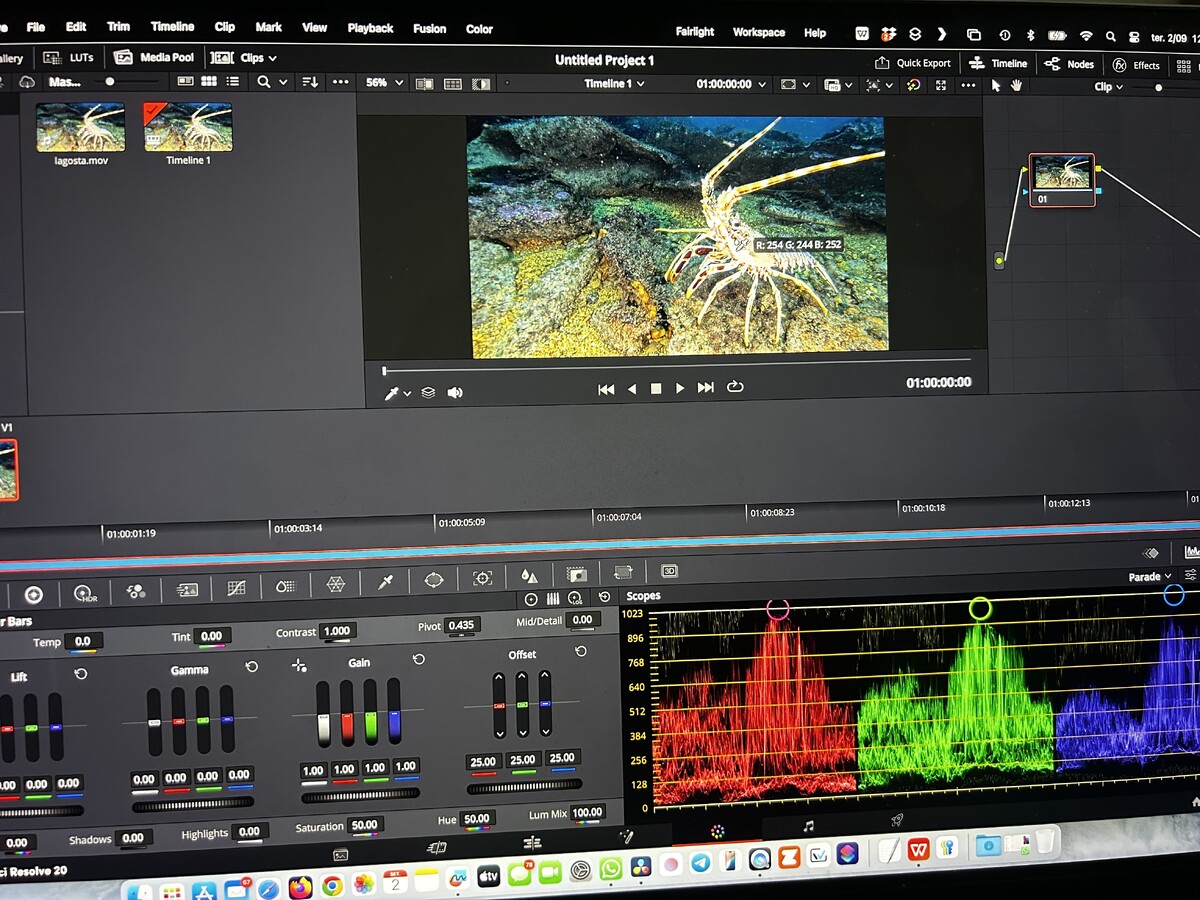Reset the Lift bars

point(81,674)
